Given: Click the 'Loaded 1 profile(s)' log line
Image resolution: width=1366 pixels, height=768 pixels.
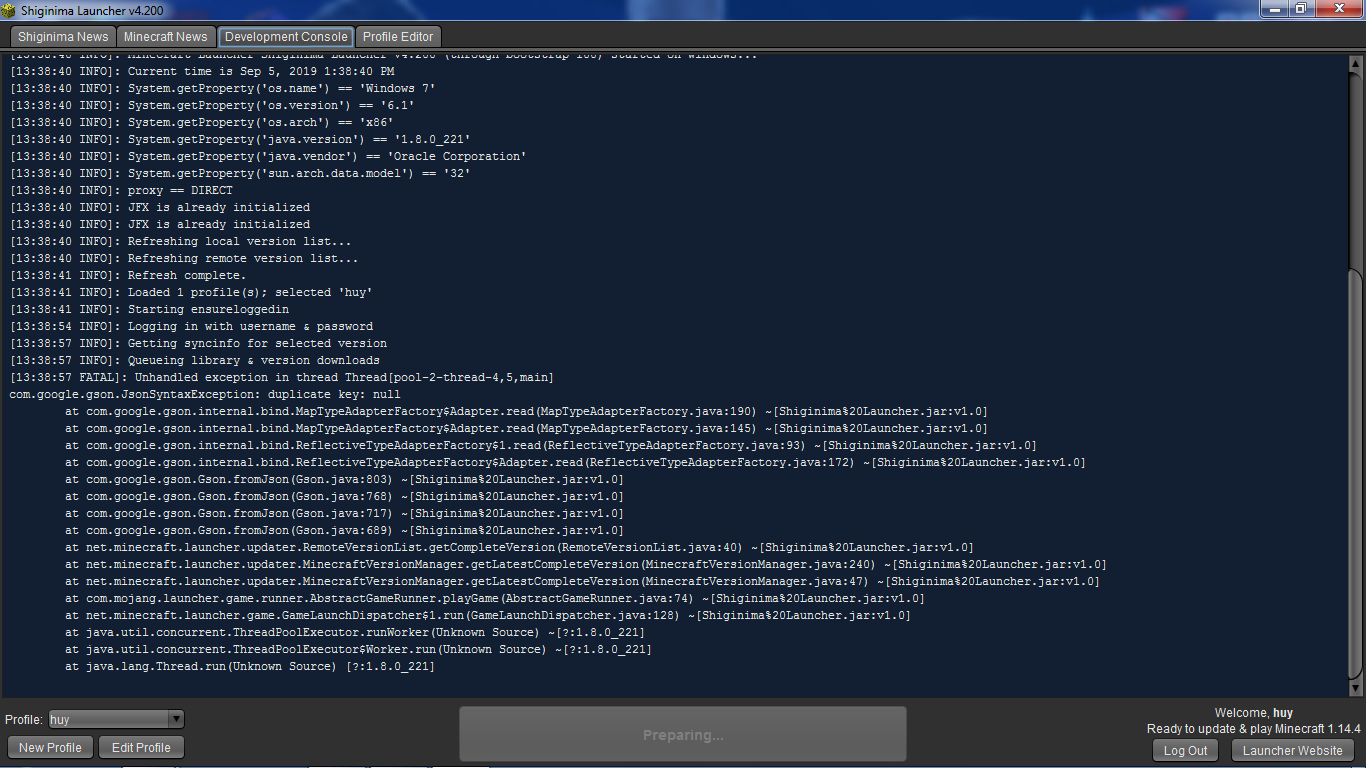Looking at the screenshot, I should click(x=191, y=292).
